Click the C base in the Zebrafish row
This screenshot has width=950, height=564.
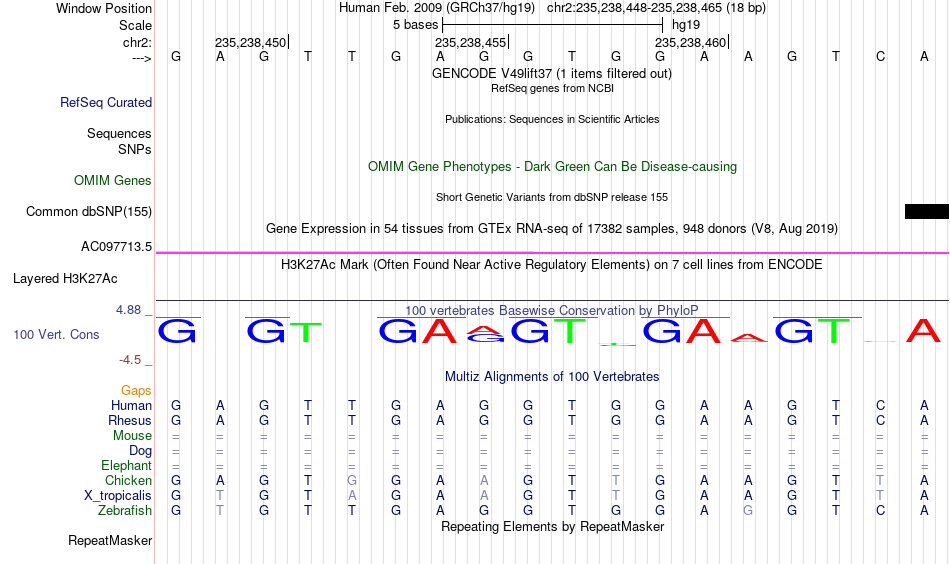click(880, 510)
